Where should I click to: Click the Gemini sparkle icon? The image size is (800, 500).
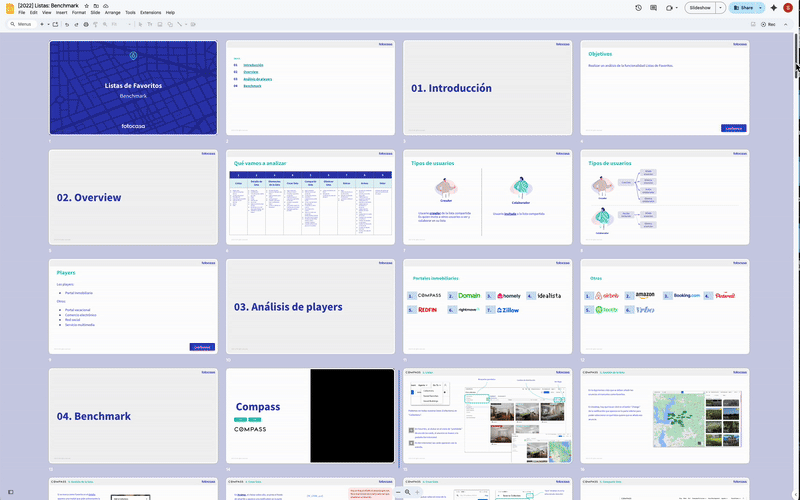[x=773, y=7]
